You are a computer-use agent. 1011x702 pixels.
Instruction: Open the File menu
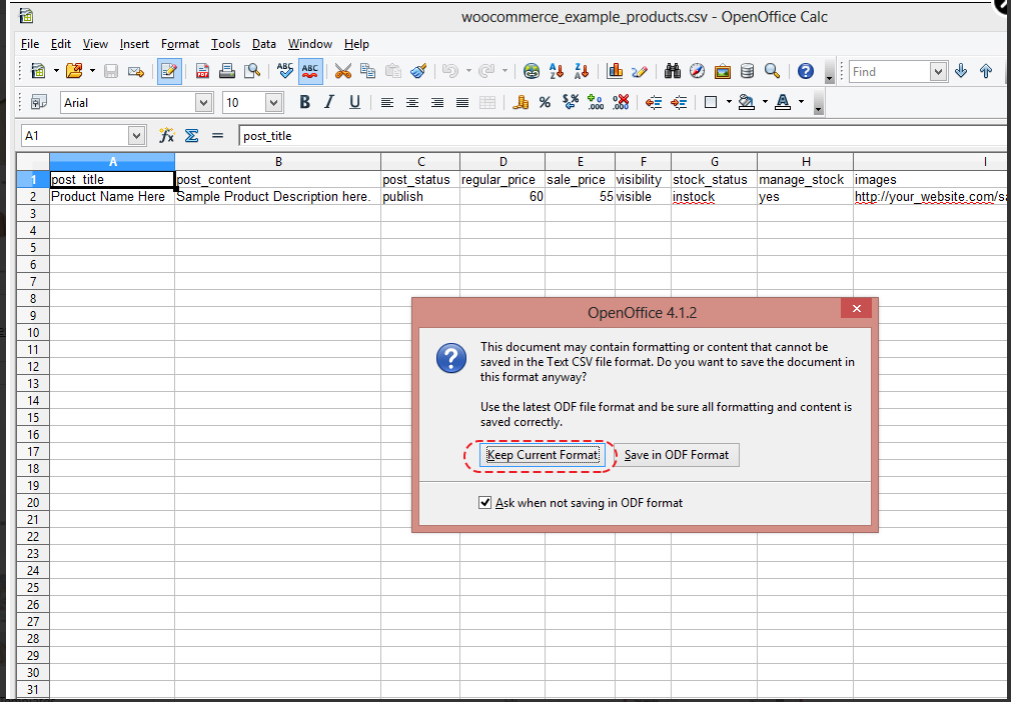coord(30,44)
